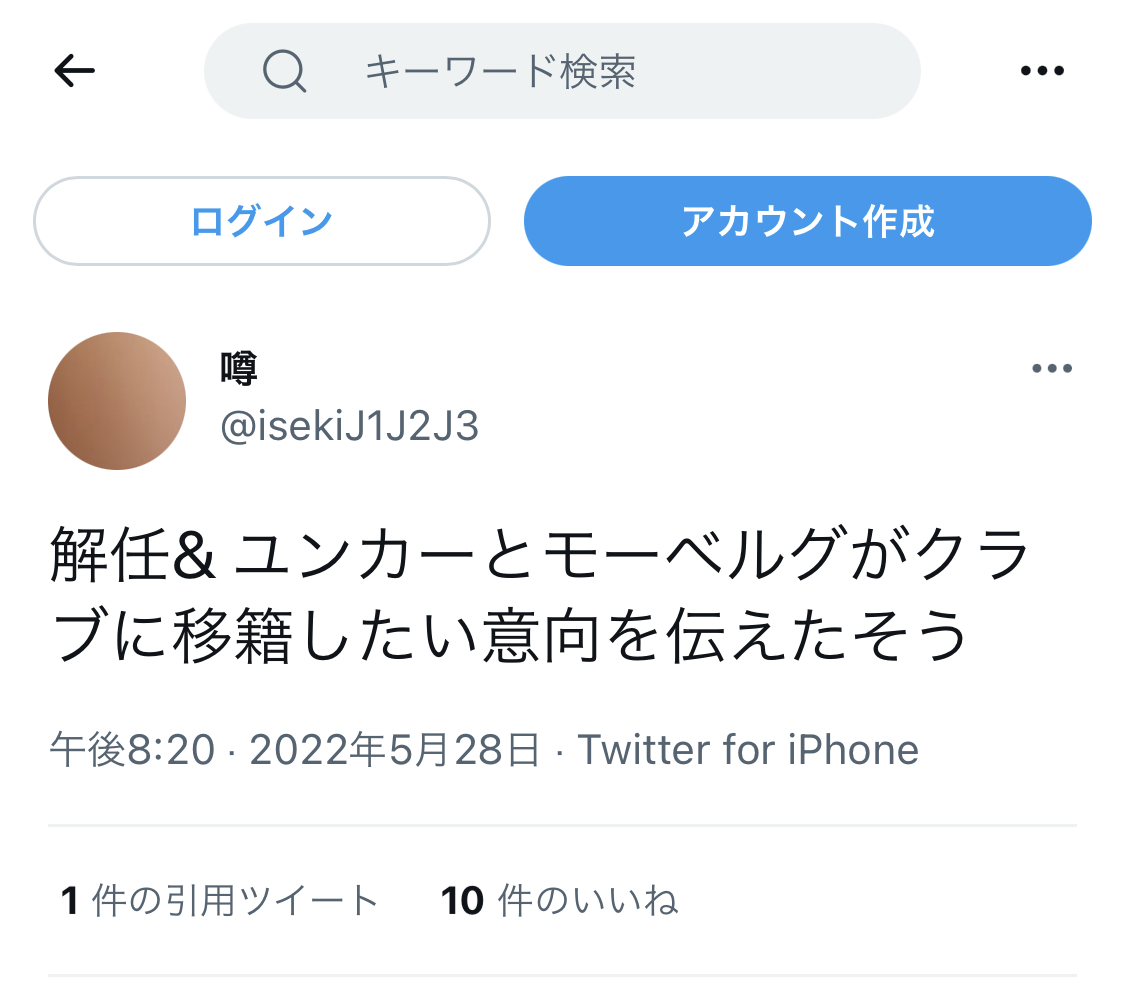Select the tweet text about ユンカー

[x=540, y=595]
